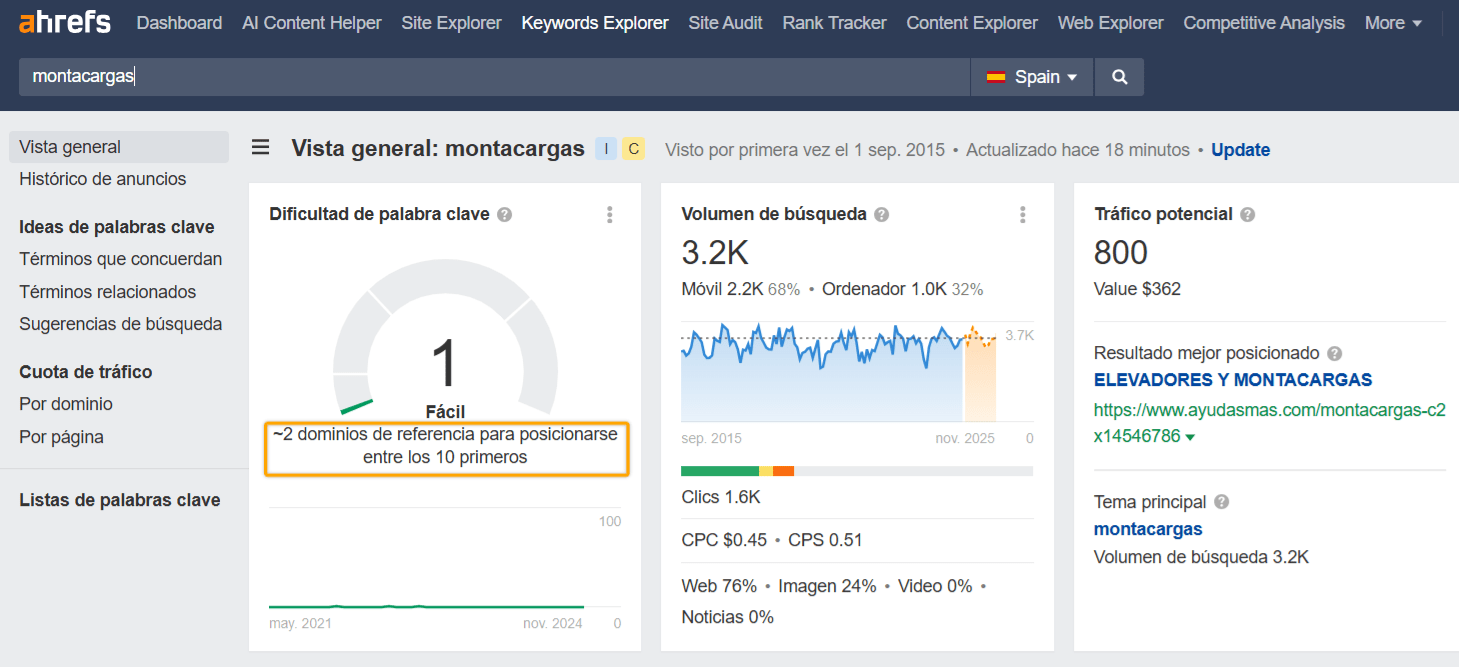1459x667 pixels.
Task: Open the hamburger menu beside Vista general title
Action: tap(260, 147)
